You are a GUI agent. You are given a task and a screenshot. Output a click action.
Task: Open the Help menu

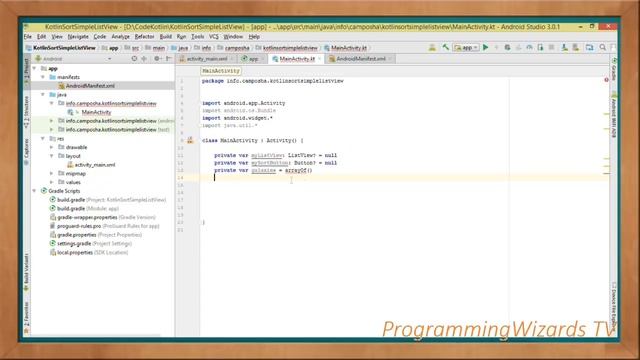click(x=254, y=37)
